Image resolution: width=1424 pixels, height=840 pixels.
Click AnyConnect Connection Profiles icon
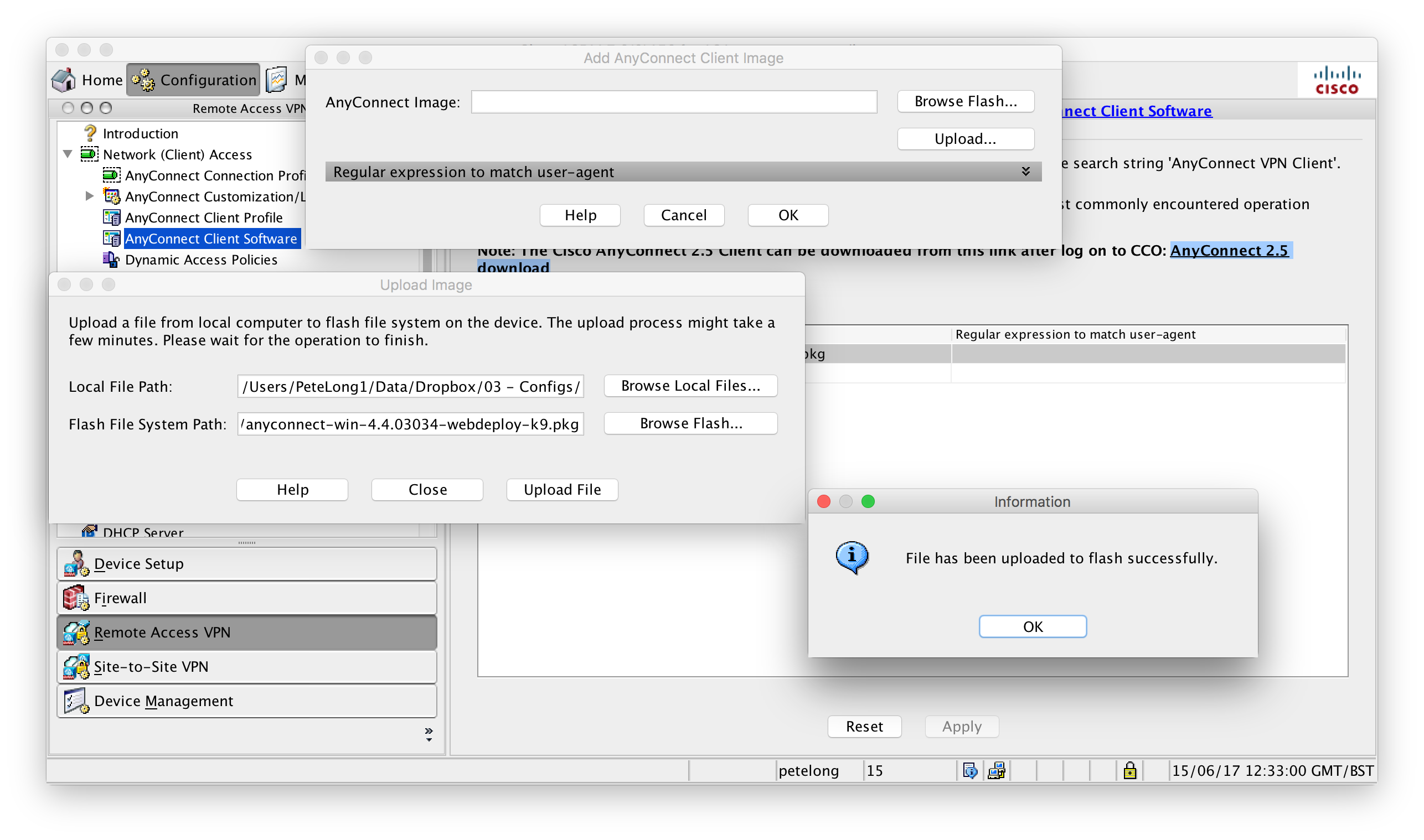coord(111,175)
